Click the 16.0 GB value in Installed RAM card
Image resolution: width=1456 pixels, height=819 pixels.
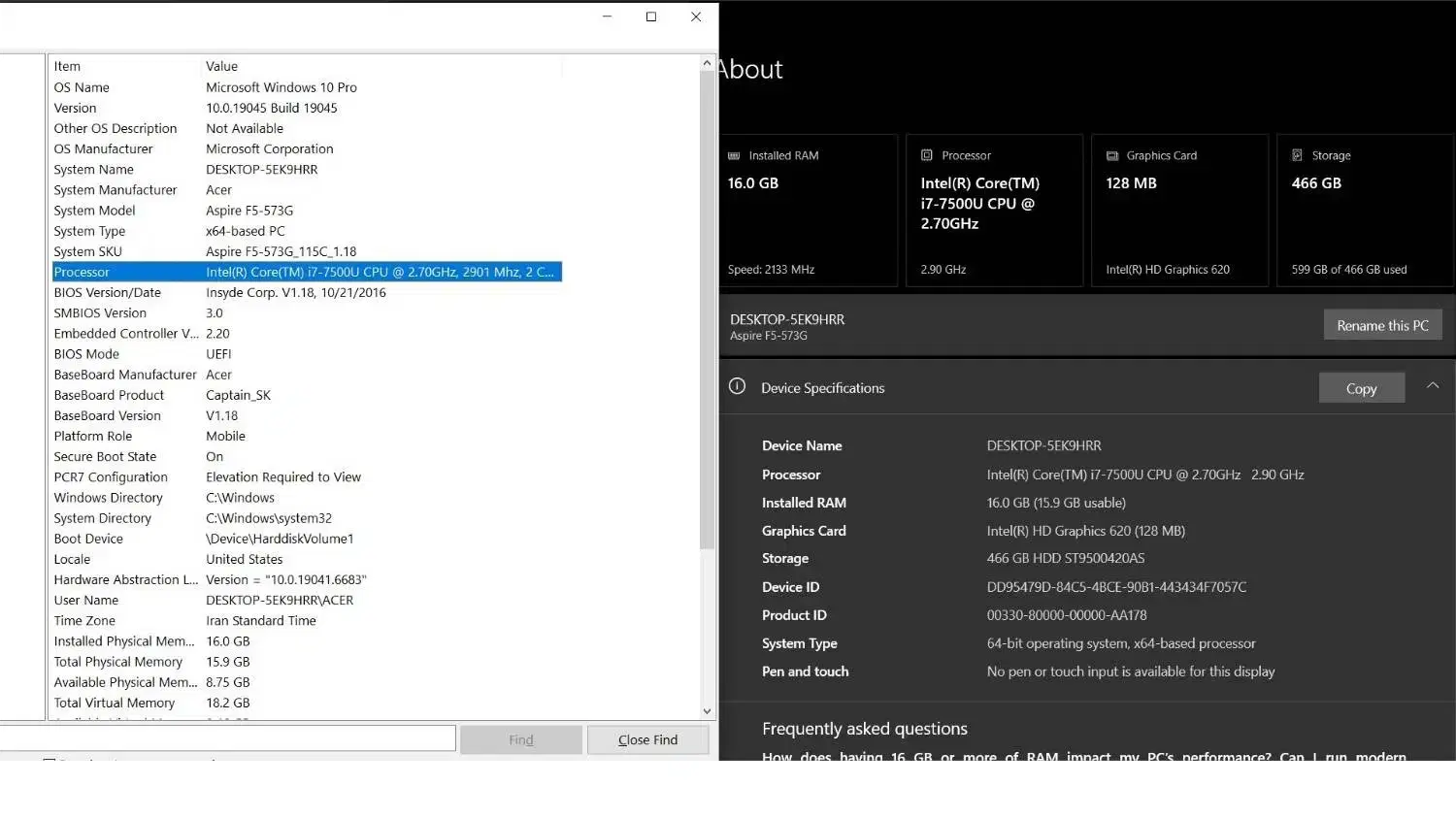[753, 183]
